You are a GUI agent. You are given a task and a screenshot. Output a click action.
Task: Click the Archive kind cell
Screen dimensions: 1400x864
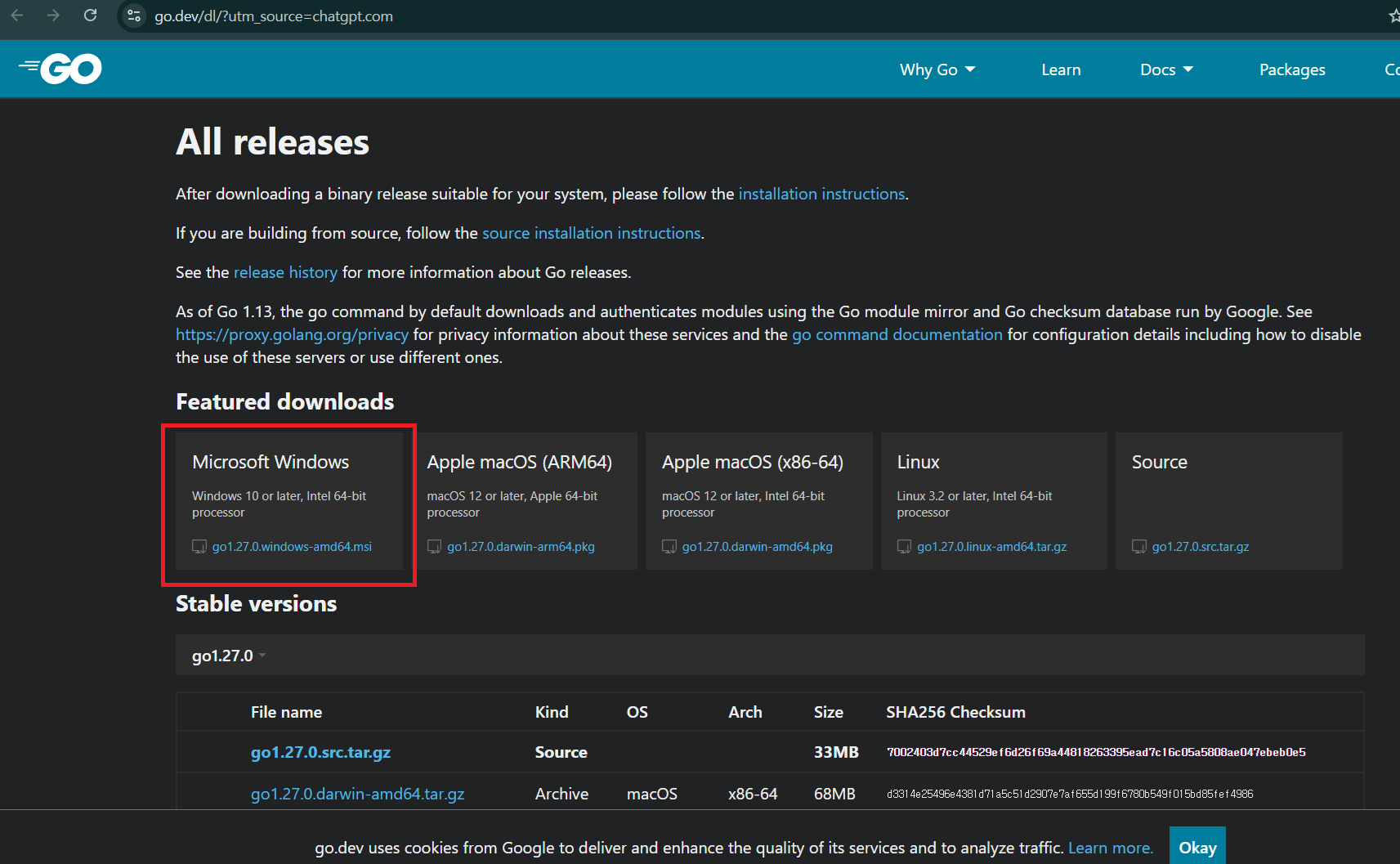(561, 794)
